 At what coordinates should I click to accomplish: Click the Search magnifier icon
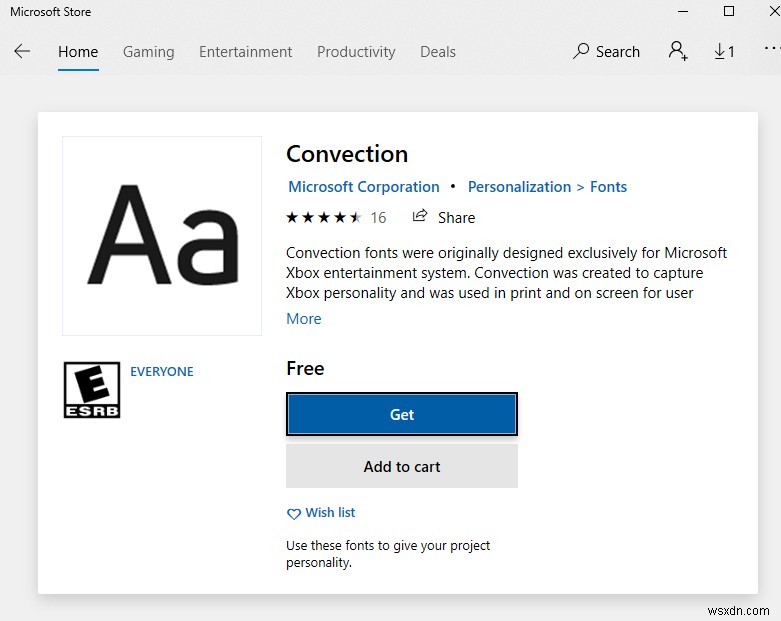(x=581, y=52)
